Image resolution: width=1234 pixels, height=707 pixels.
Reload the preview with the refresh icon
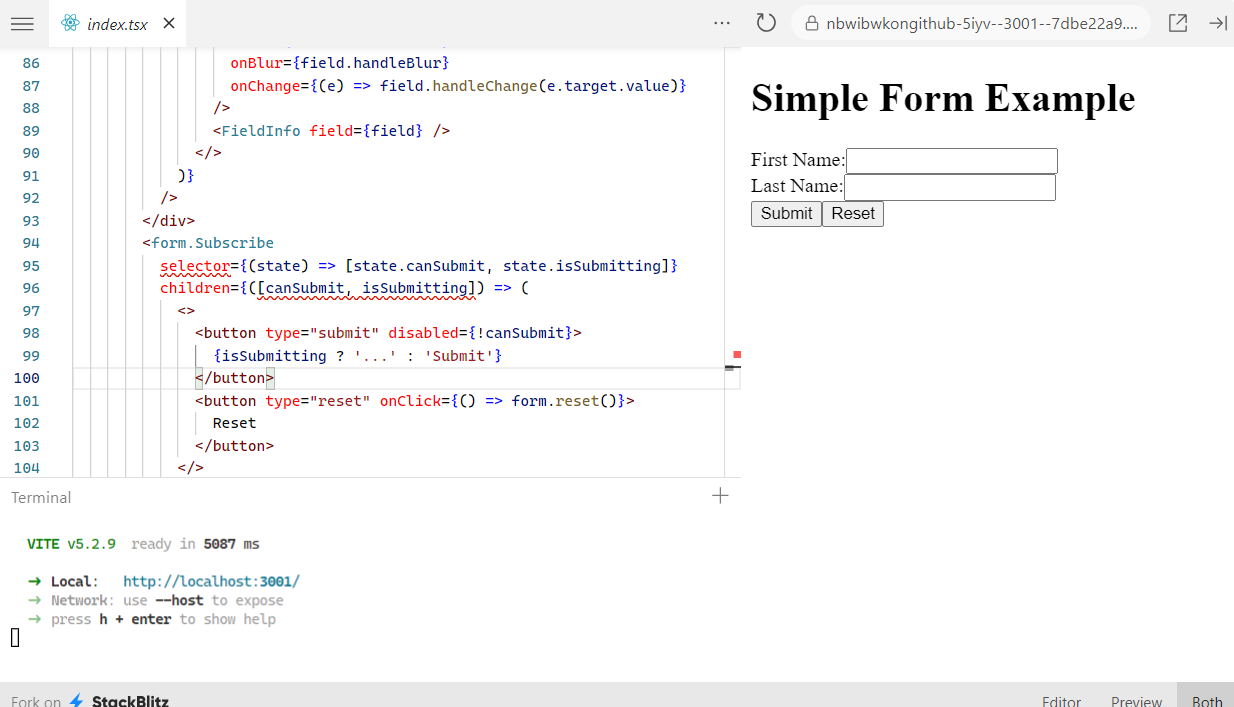[766, 23]
